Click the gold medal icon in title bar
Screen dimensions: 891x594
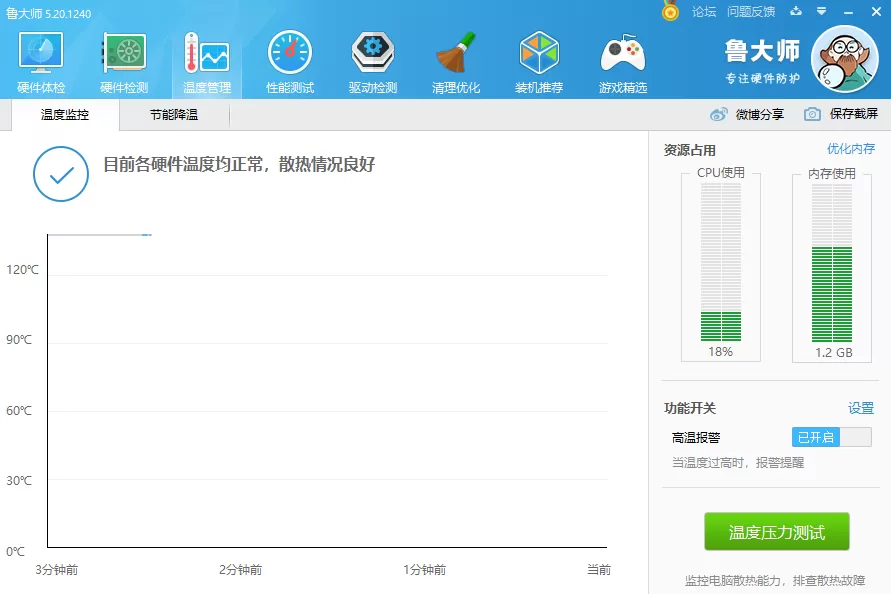pyautogui.click(x=671, y=11)
